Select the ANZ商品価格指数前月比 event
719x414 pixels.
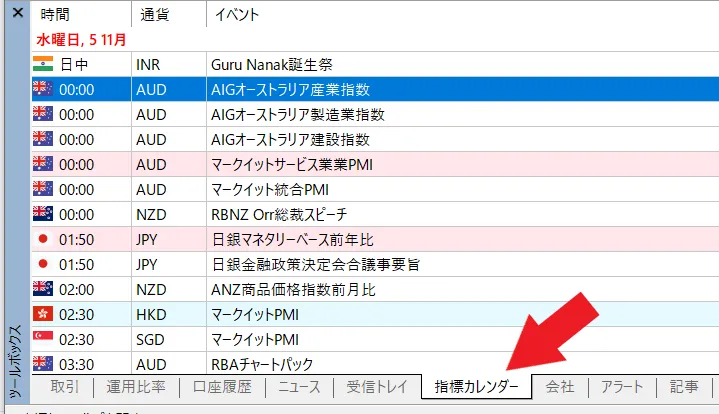point(293,290)
